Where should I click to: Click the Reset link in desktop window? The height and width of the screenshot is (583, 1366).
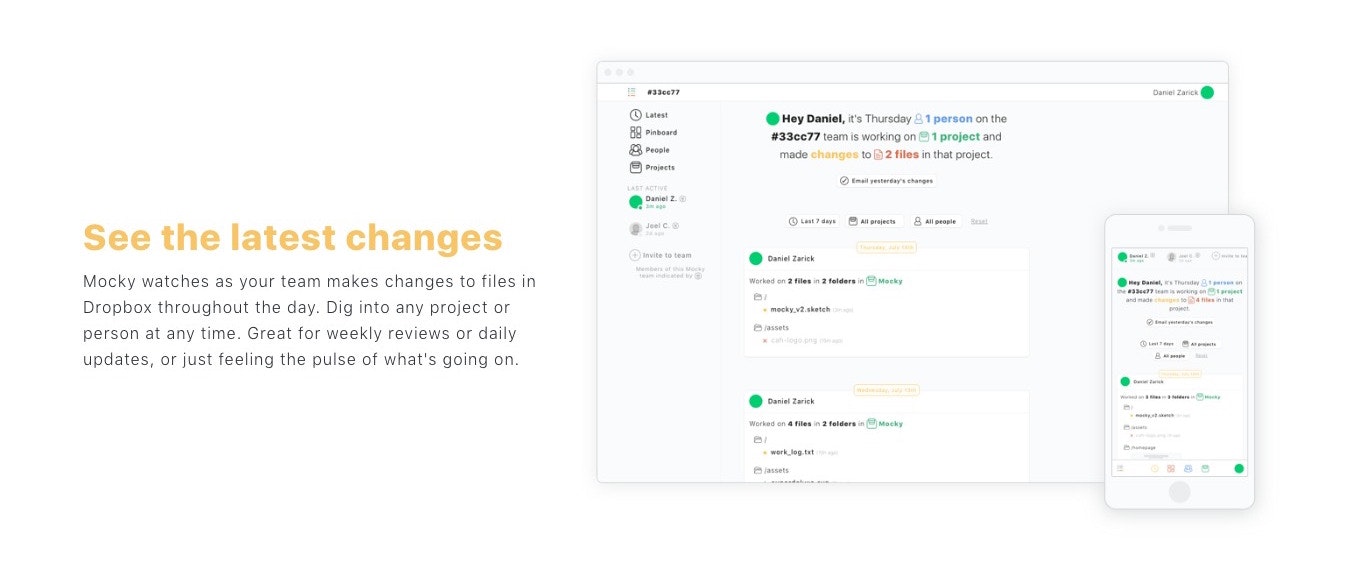point(979,221)
